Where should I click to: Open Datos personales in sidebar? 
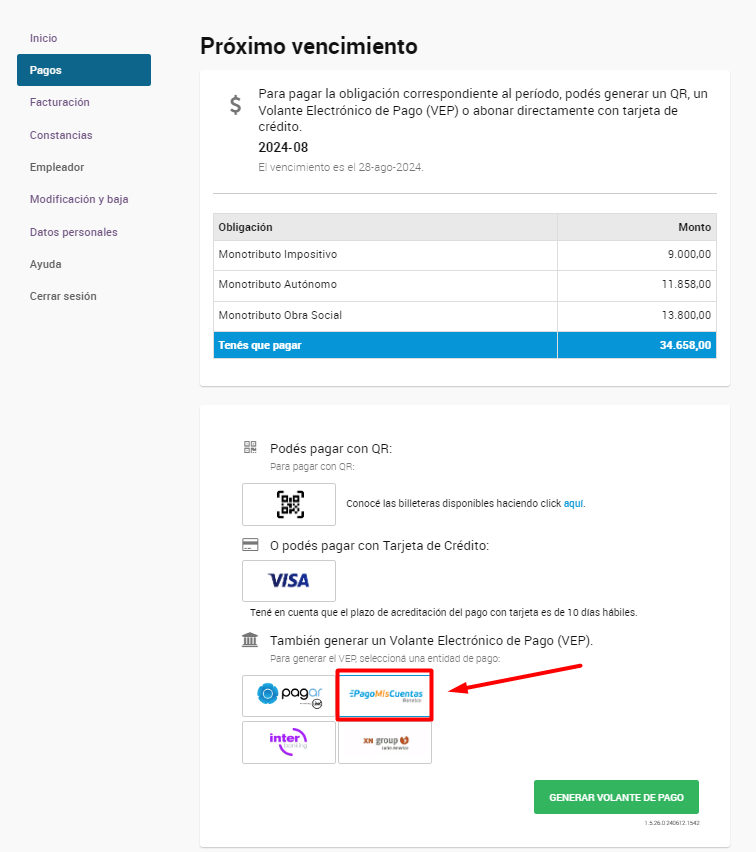(x=73, y=232)
